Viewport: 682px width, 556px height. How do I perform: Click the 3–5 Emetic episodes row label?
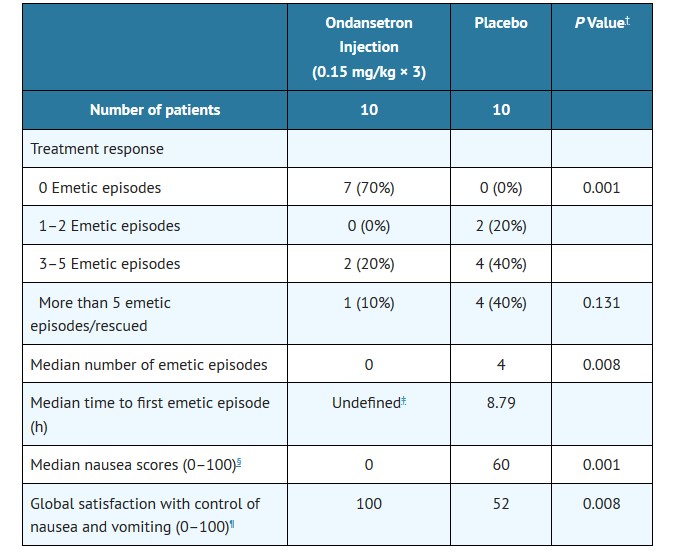point(106,264)
